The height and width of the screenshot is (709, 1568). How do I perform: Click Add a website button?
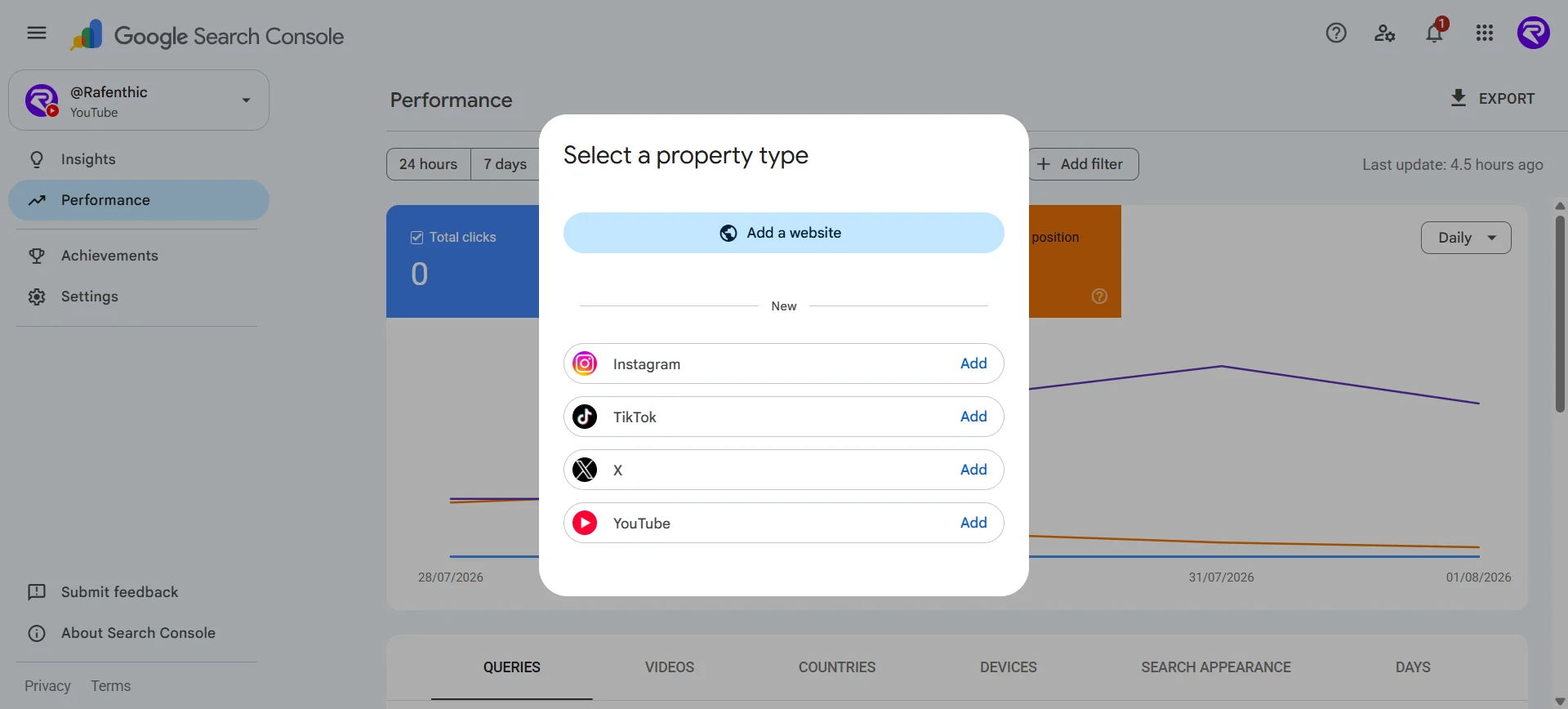pos(784,233)
